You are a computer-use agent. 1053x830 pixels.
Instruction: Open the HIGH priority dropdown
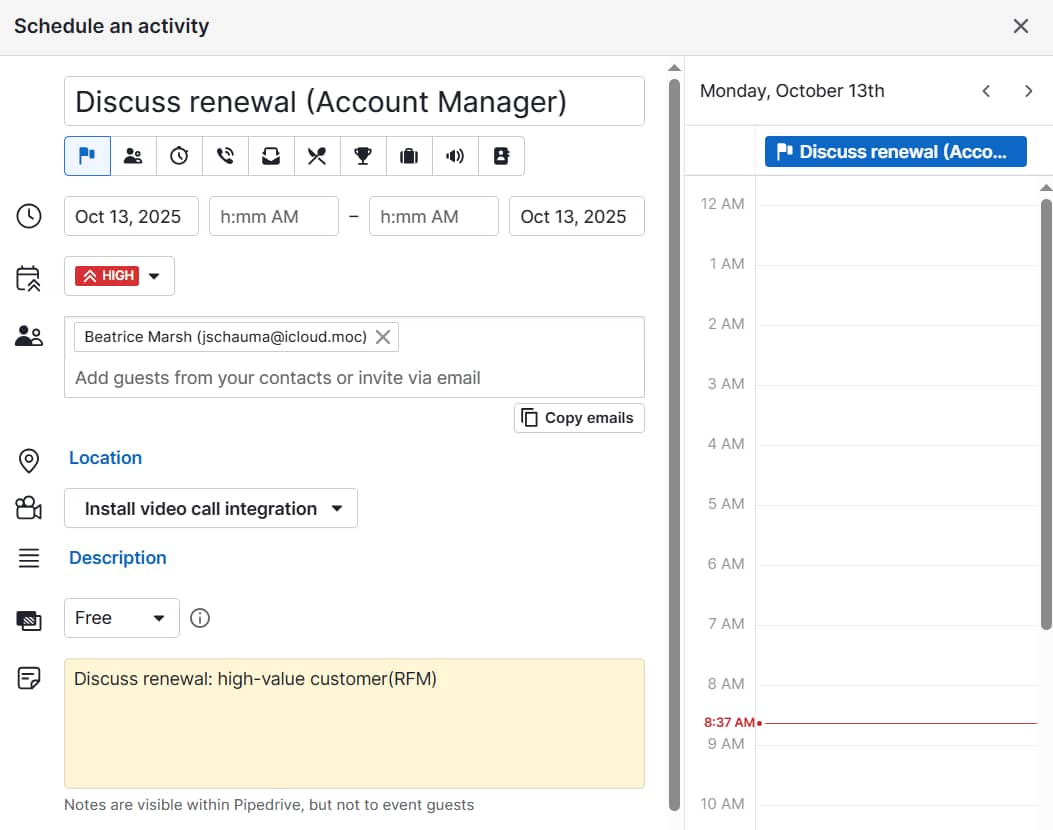[x=154, y=276]
